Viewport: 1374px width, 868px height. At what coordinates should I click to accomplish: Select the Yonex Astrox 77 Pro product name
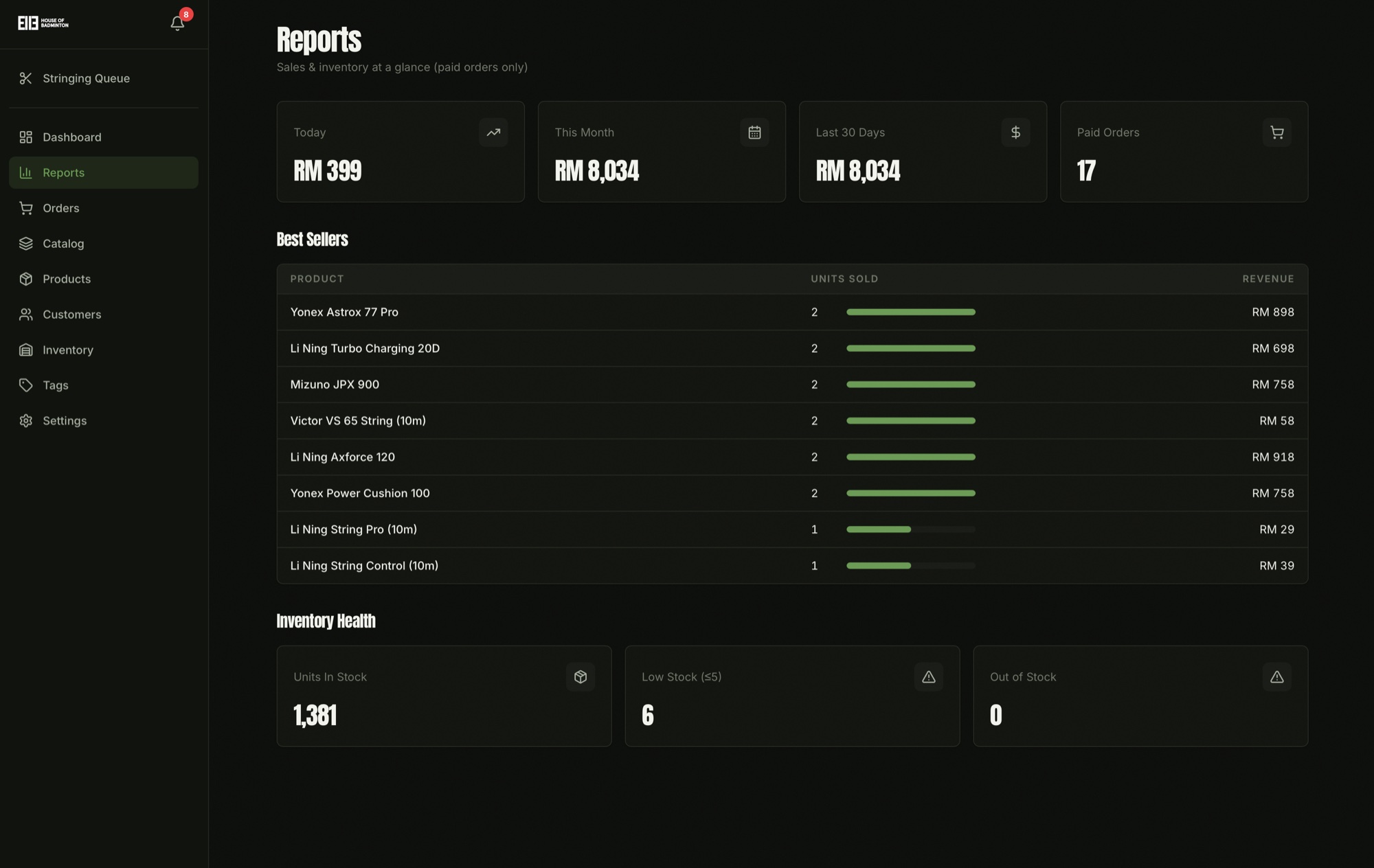click(344, 312)
